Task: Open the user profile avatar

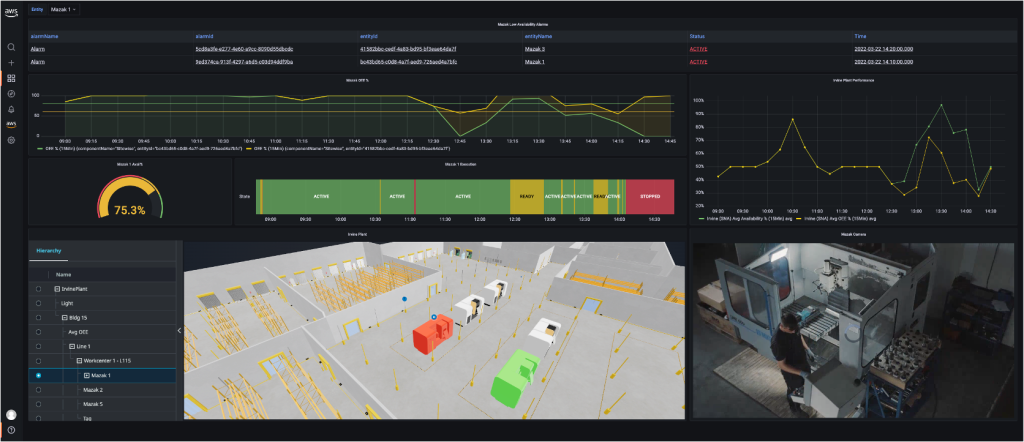Action: [11, 415]
